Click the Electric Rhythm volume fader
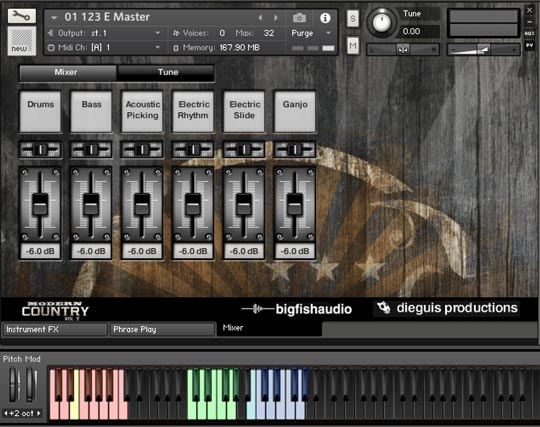Image resolution: width=540 pixels, height=427 pixels. pyautogui.click(x=193, y=204)
